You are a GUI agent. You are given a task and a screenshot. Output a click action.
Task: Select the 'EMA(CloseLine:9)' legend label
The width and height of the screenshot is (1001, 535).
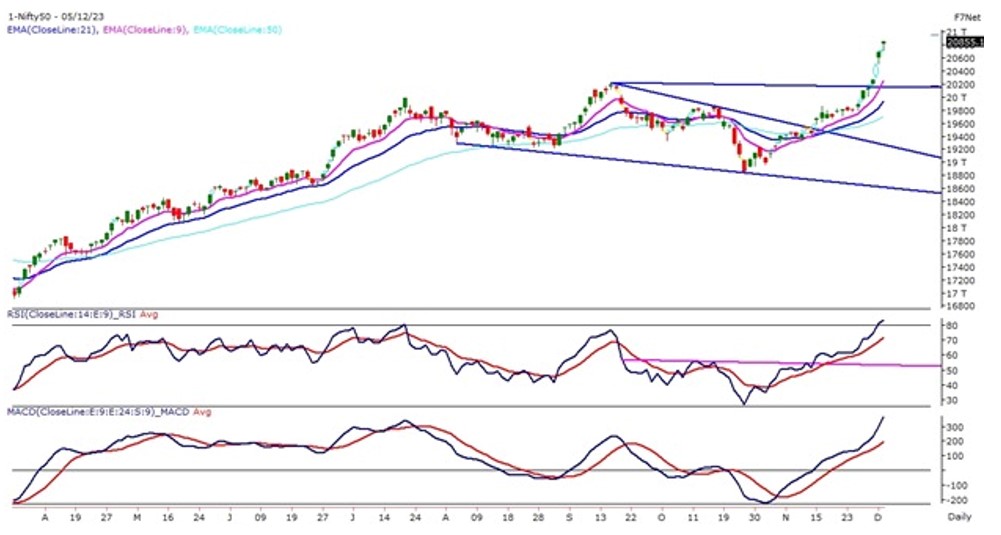[144, 30]
